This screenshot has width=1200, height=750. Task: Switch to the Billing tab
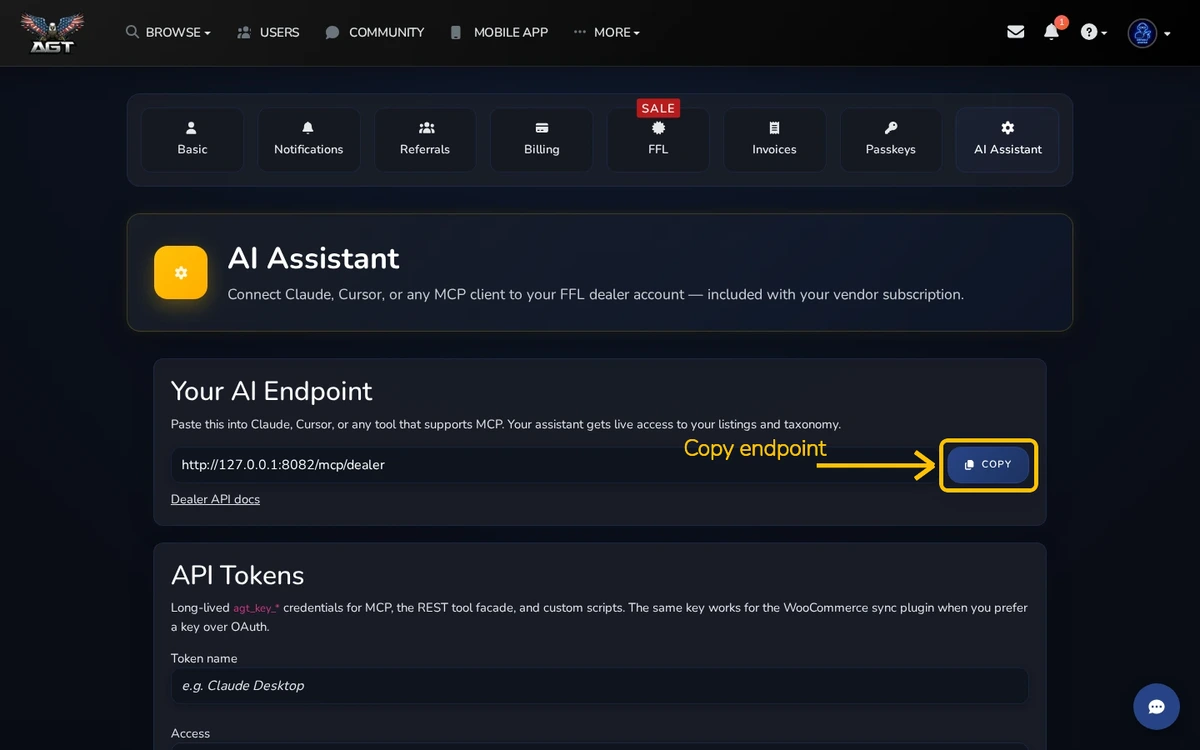pos(541,139)
